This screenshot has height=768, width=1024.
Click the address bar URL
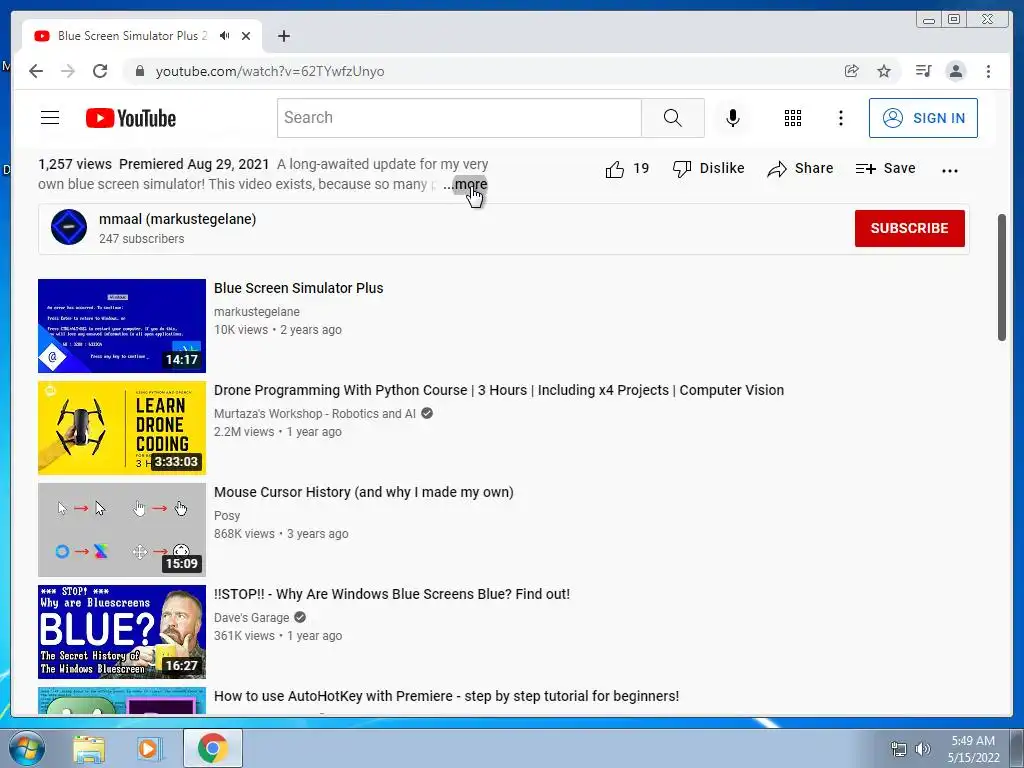[x=270, y=71]
